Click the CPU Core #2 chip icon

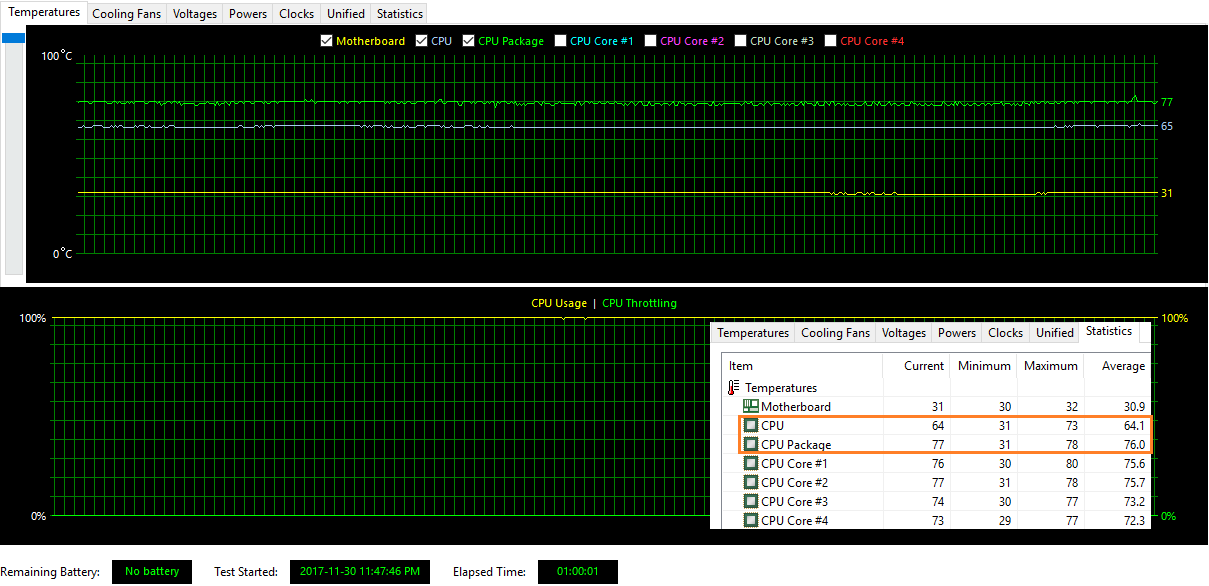click(750, 483)
